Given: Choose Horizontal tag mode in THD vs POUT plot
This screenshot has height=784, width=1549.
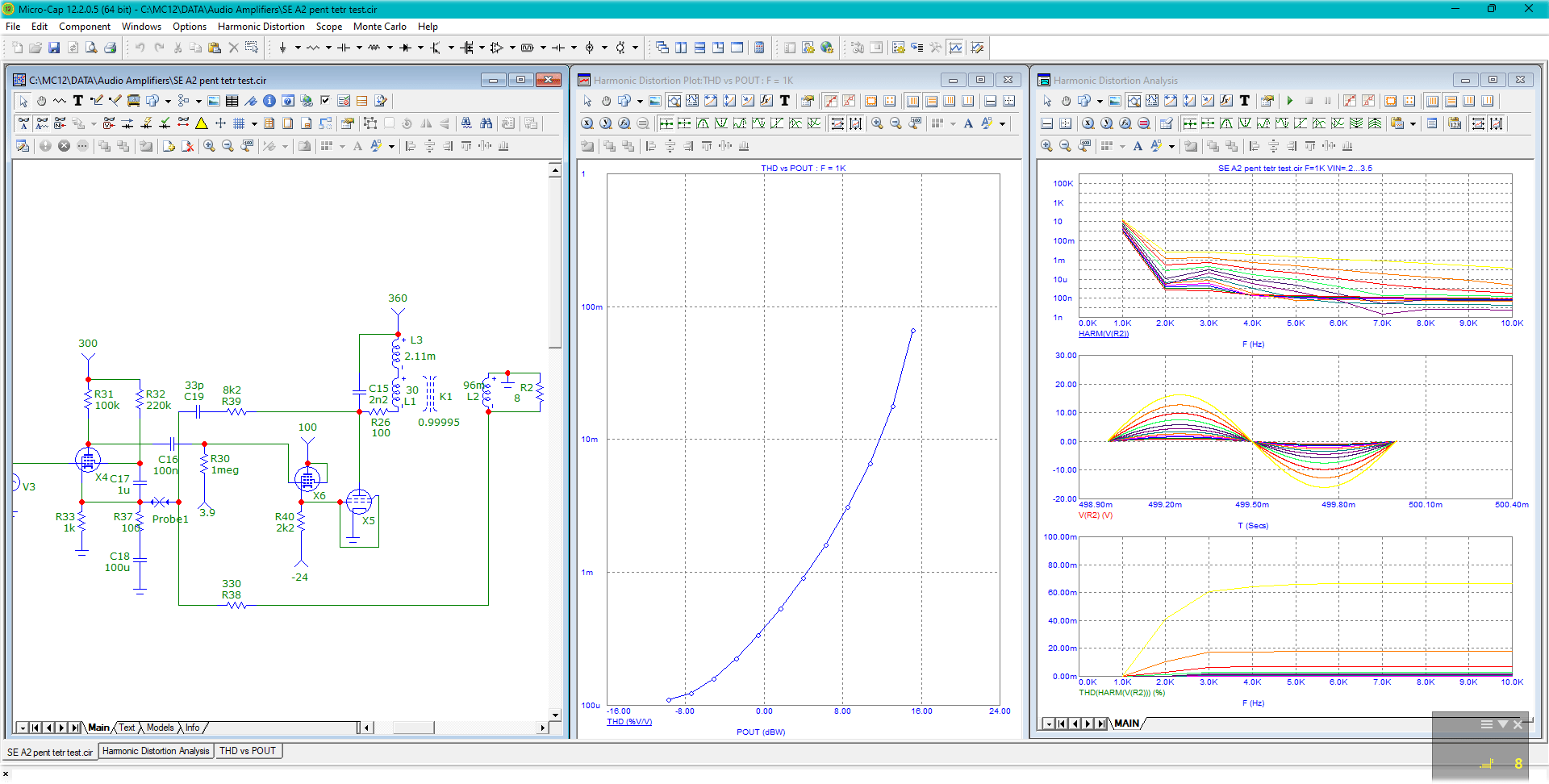Looking at the screenshot, I should pyautogui.click(x=711, y=101).
